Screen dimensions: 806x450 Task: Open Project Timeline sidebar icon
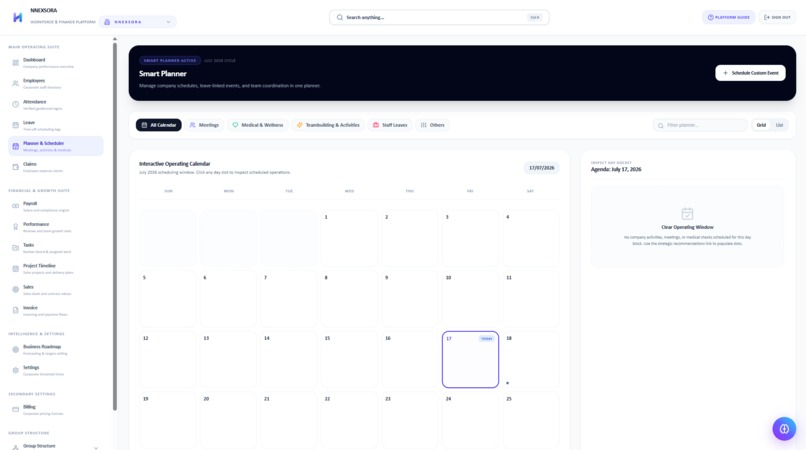[x=15, y=268]
